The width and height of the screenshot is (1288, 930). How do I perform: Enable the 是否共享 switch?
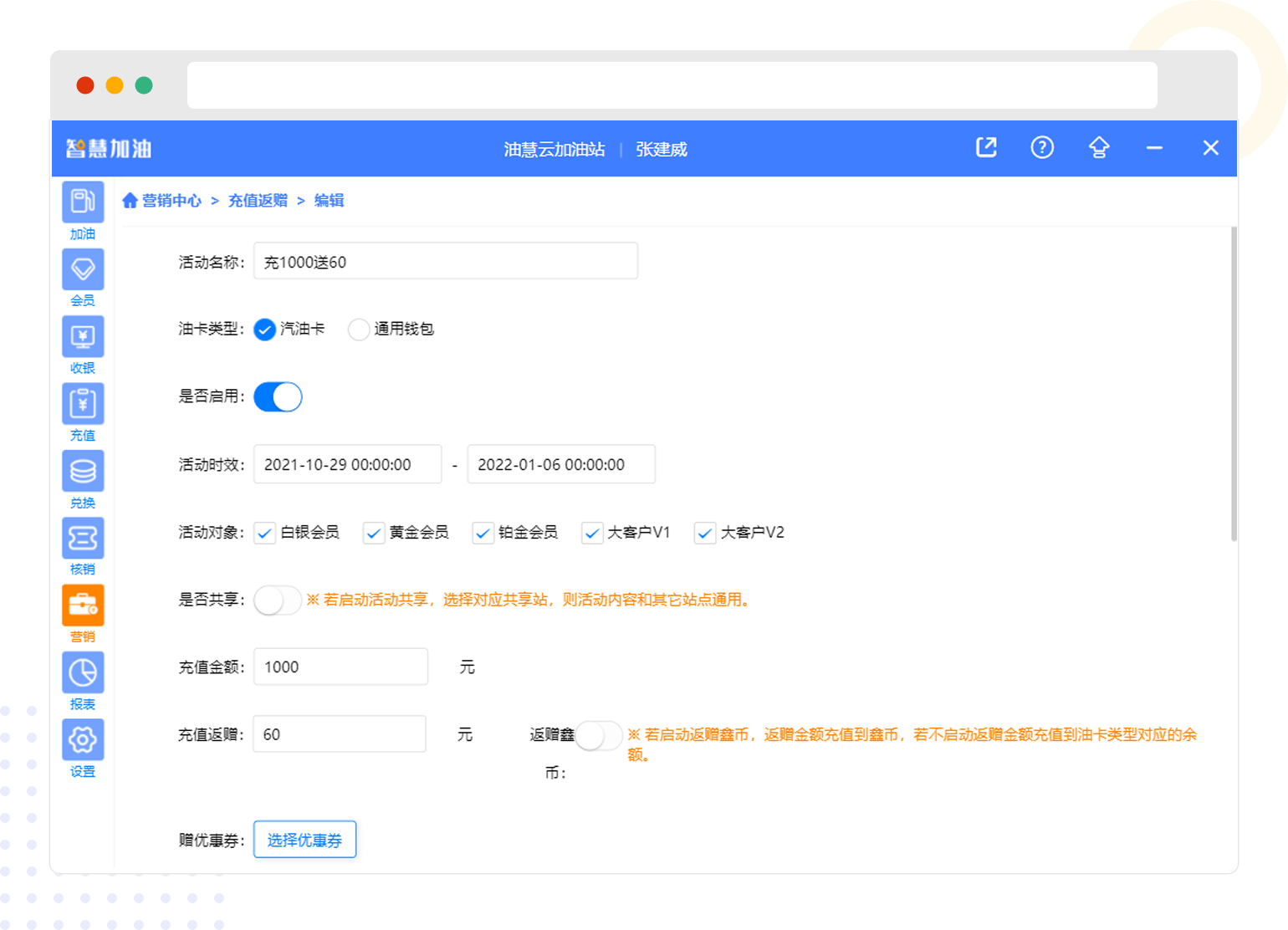[x=278, y=600]
